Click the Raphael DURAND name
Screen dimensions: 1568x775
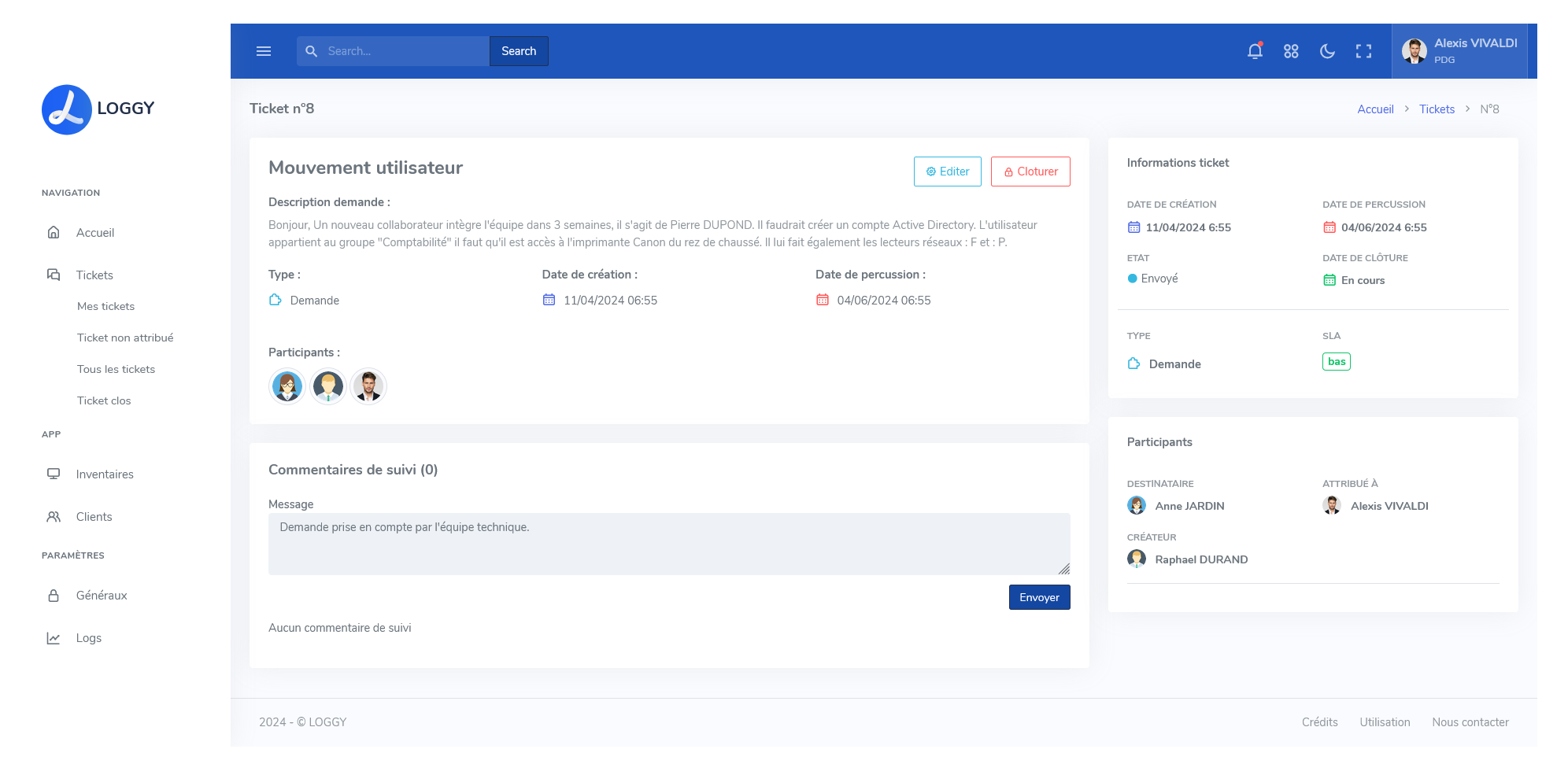[1201, 559]
